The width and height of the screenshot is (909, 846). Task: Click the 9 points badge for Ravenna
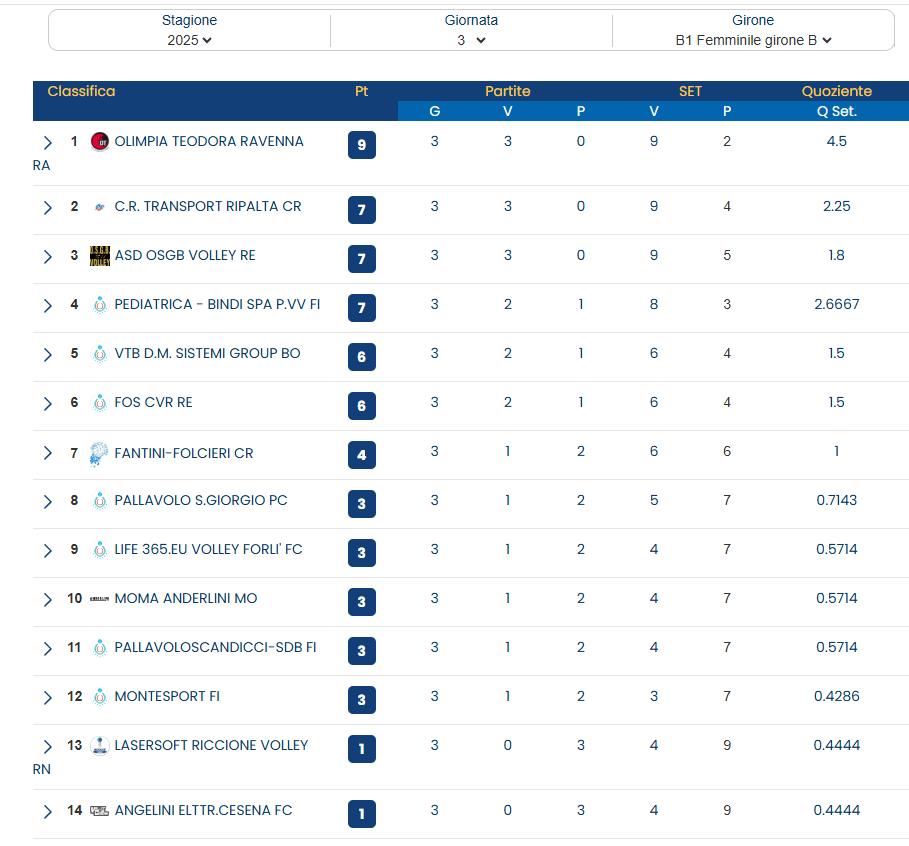point(361,145)
